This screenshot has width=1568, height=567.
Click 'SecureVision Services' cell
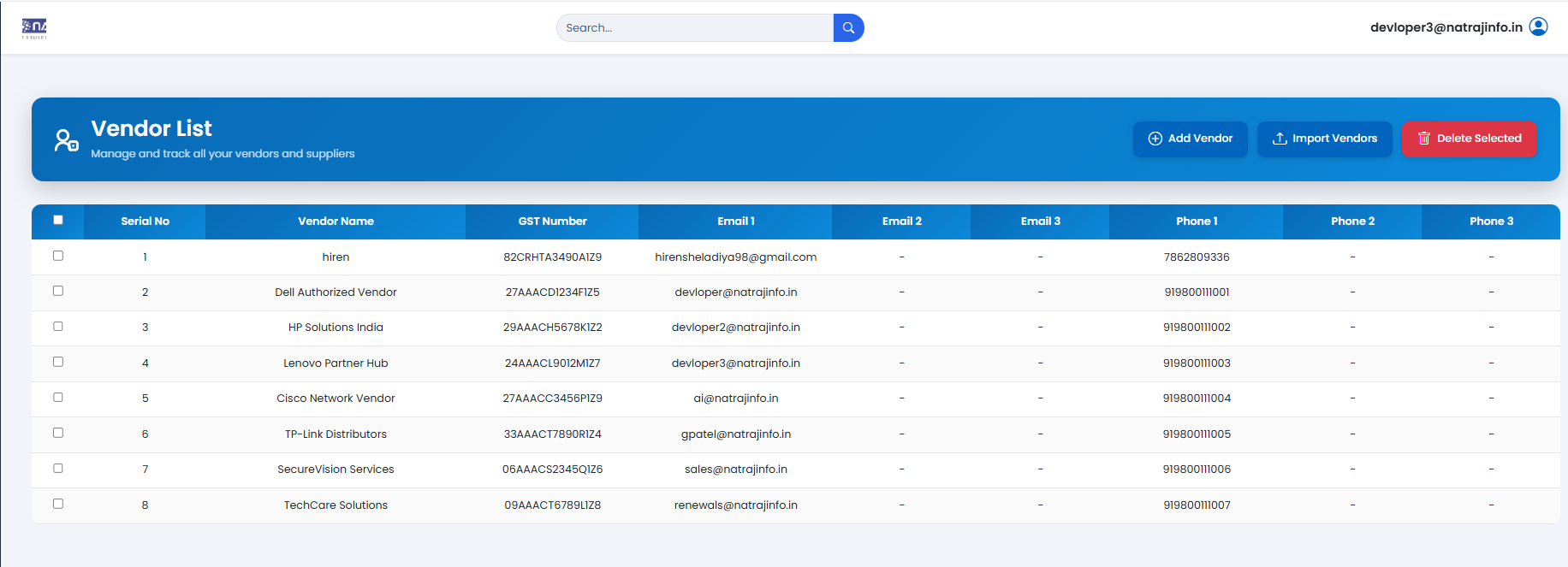point(336,470)
